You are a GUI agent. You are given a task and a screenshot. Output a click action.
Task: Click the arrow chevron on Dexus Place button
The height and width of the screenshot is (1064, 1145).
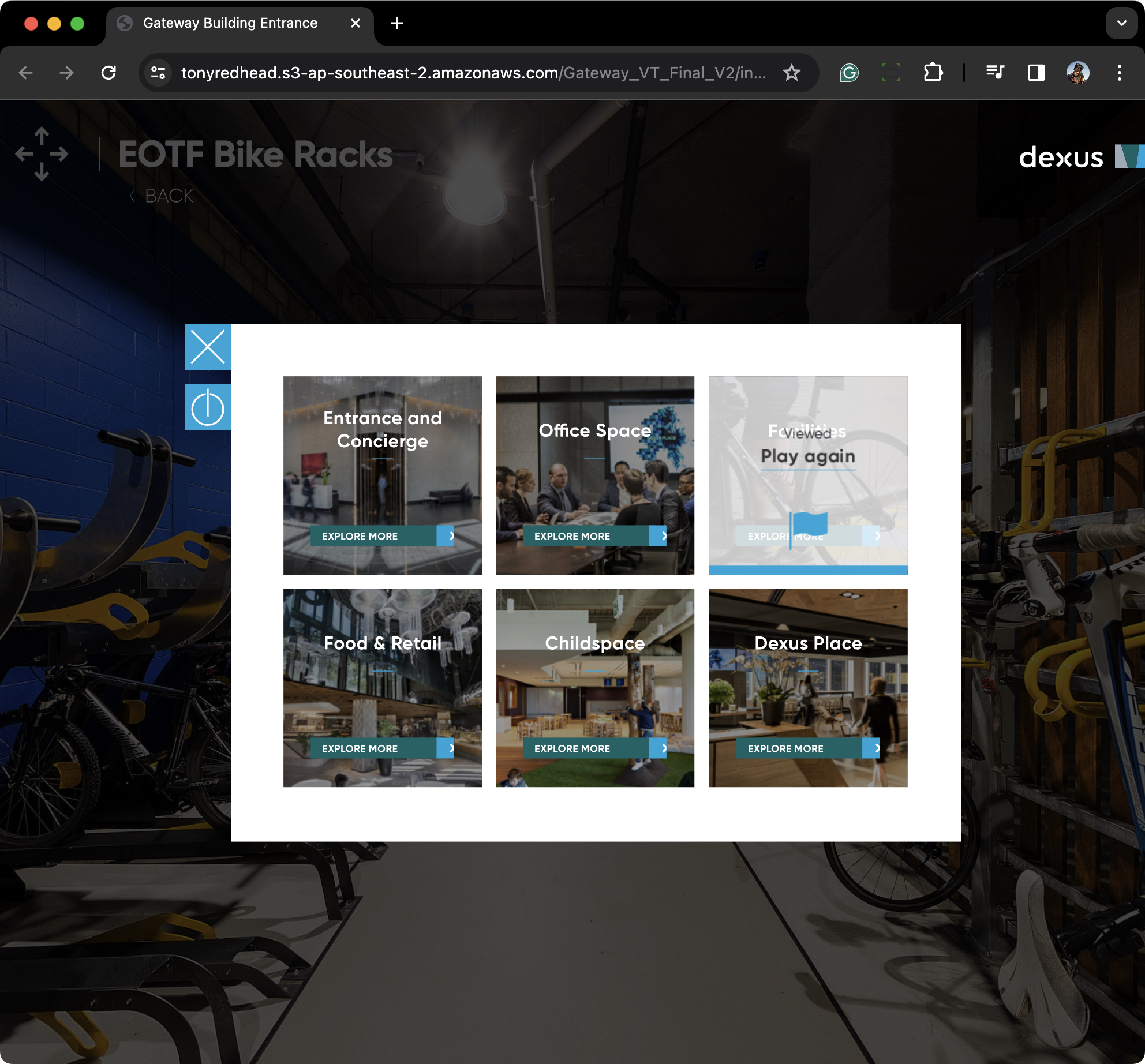[x=871, y=748]
